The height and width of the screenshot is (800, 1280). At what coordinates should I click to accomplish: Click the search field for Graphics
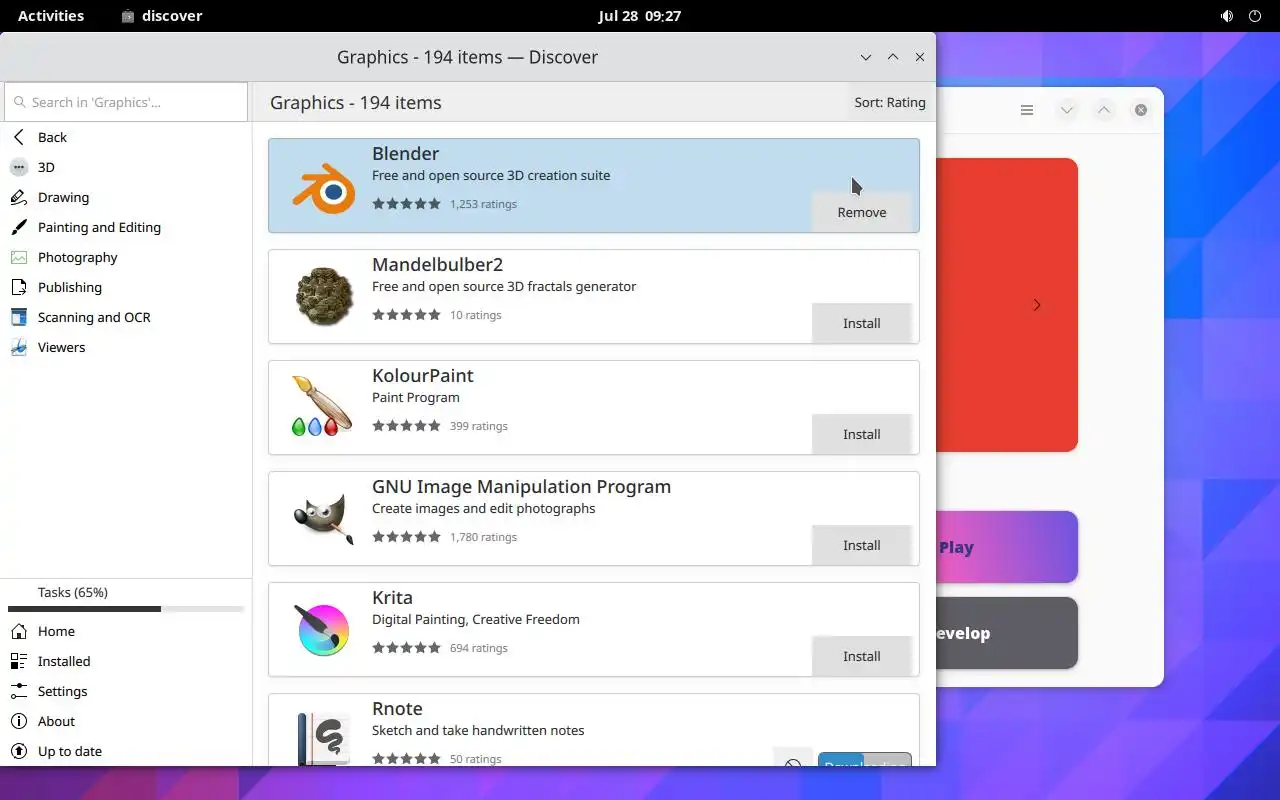click(x=126, y=102)
